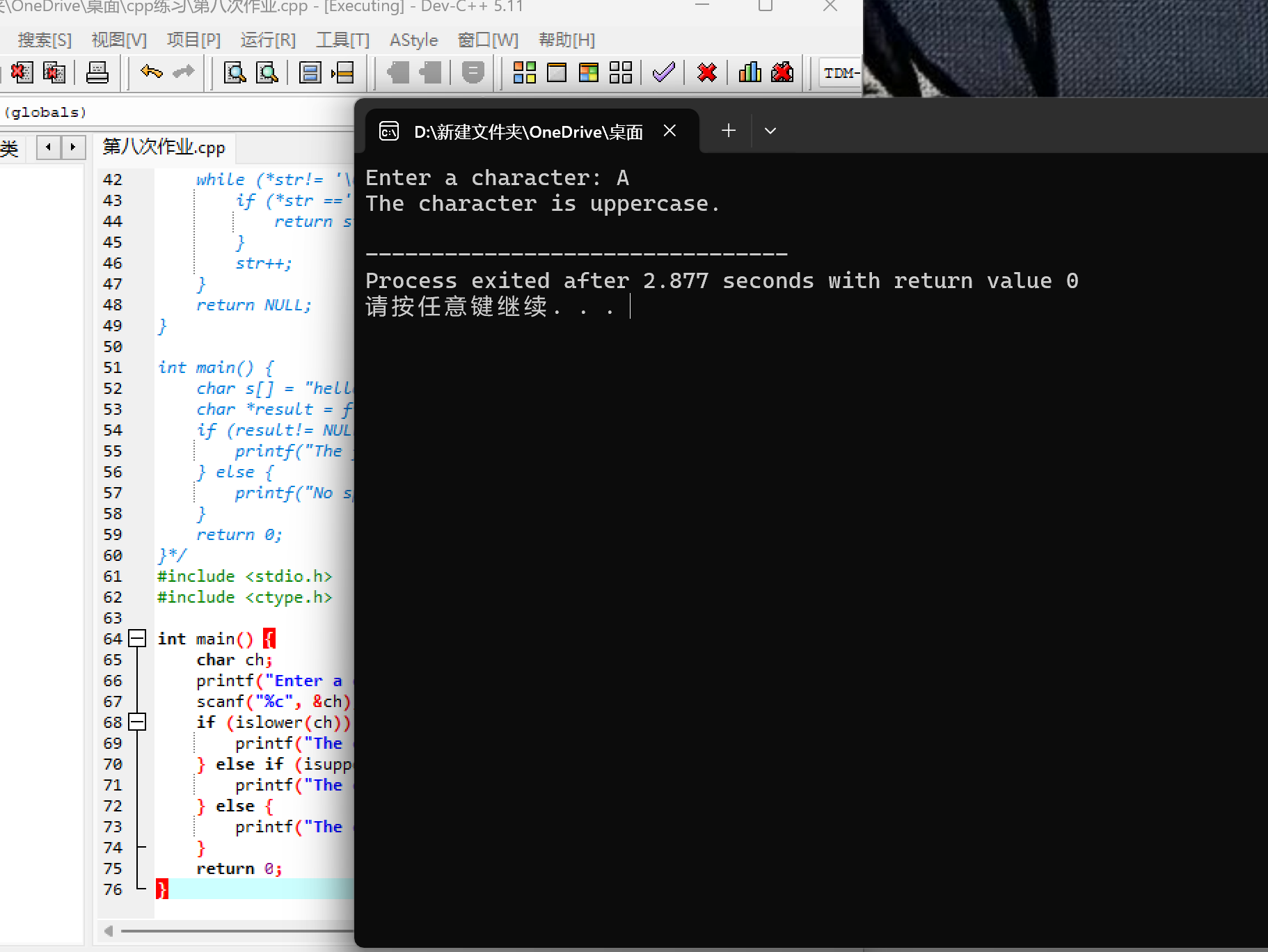1268x952 pixels.
Task: Click the Close file toolbar icon
Action: click(x=22, y=72)
